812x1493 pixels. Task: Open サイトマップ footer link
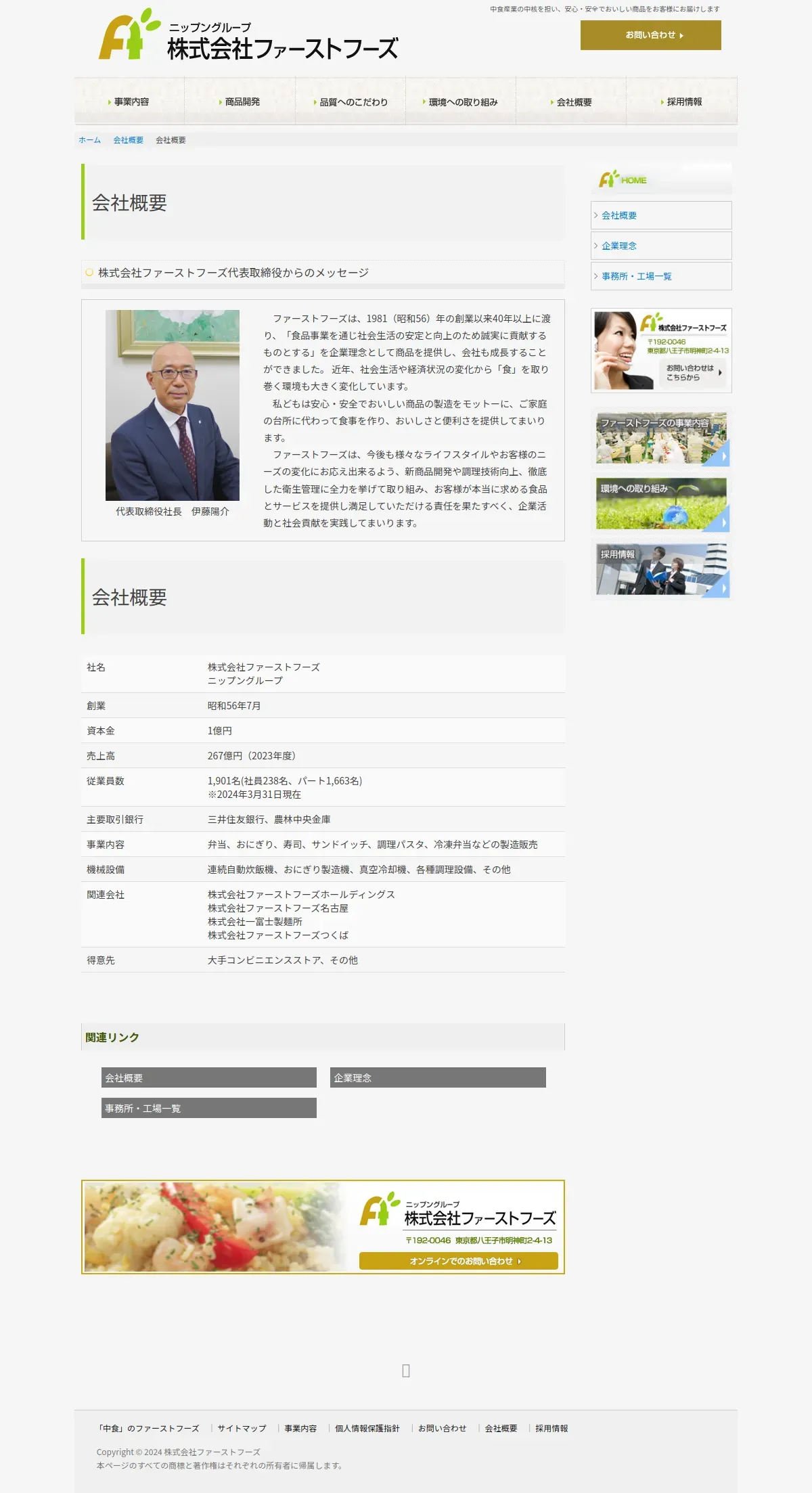(242, 1428)
